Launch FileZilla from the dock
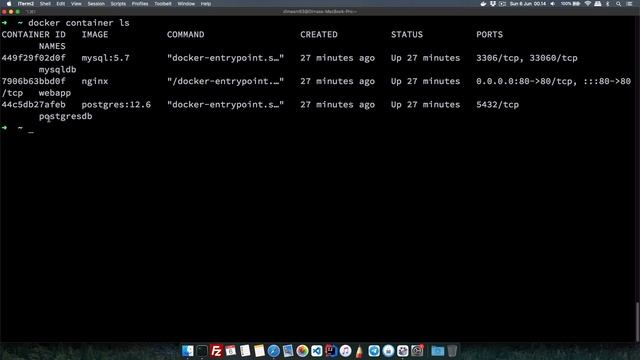 pyautogui.click(x=216, y=351)
